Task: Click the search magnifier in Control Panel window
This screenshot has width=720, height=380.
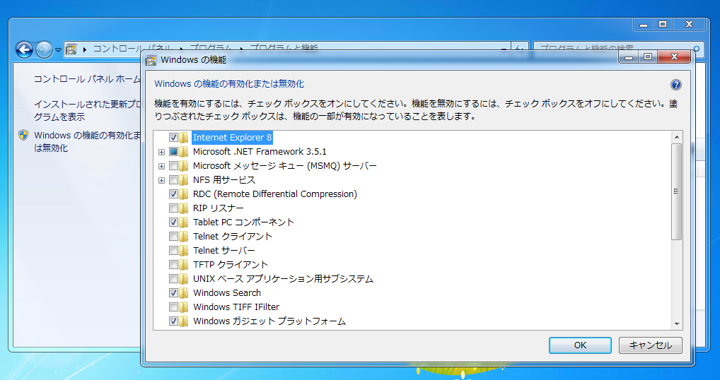Action: pos(697,49)
